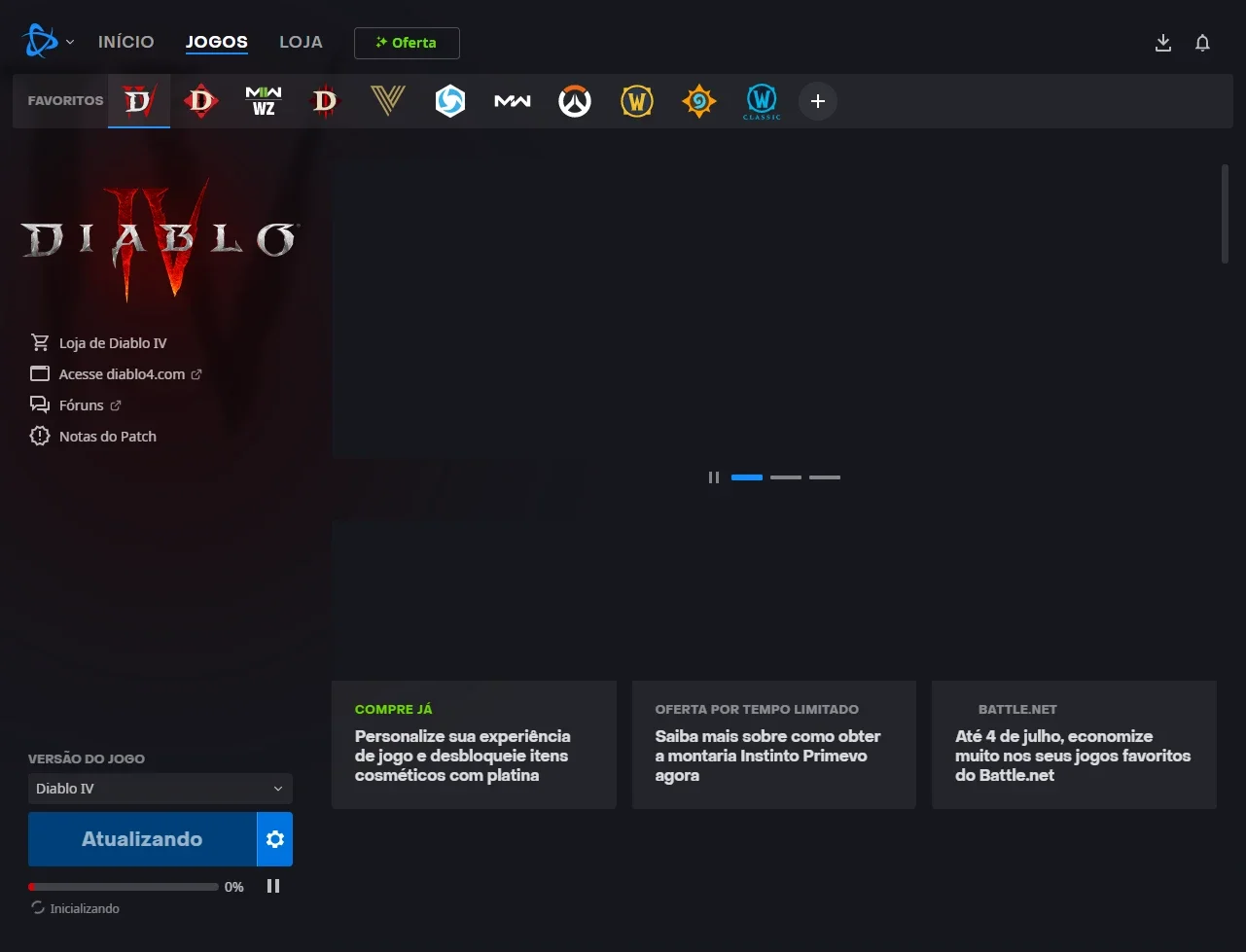Viewport: 1246px width, 952px height.
Task: Open the BATTLE.NET July sale card
Action: coord(1074,745)
